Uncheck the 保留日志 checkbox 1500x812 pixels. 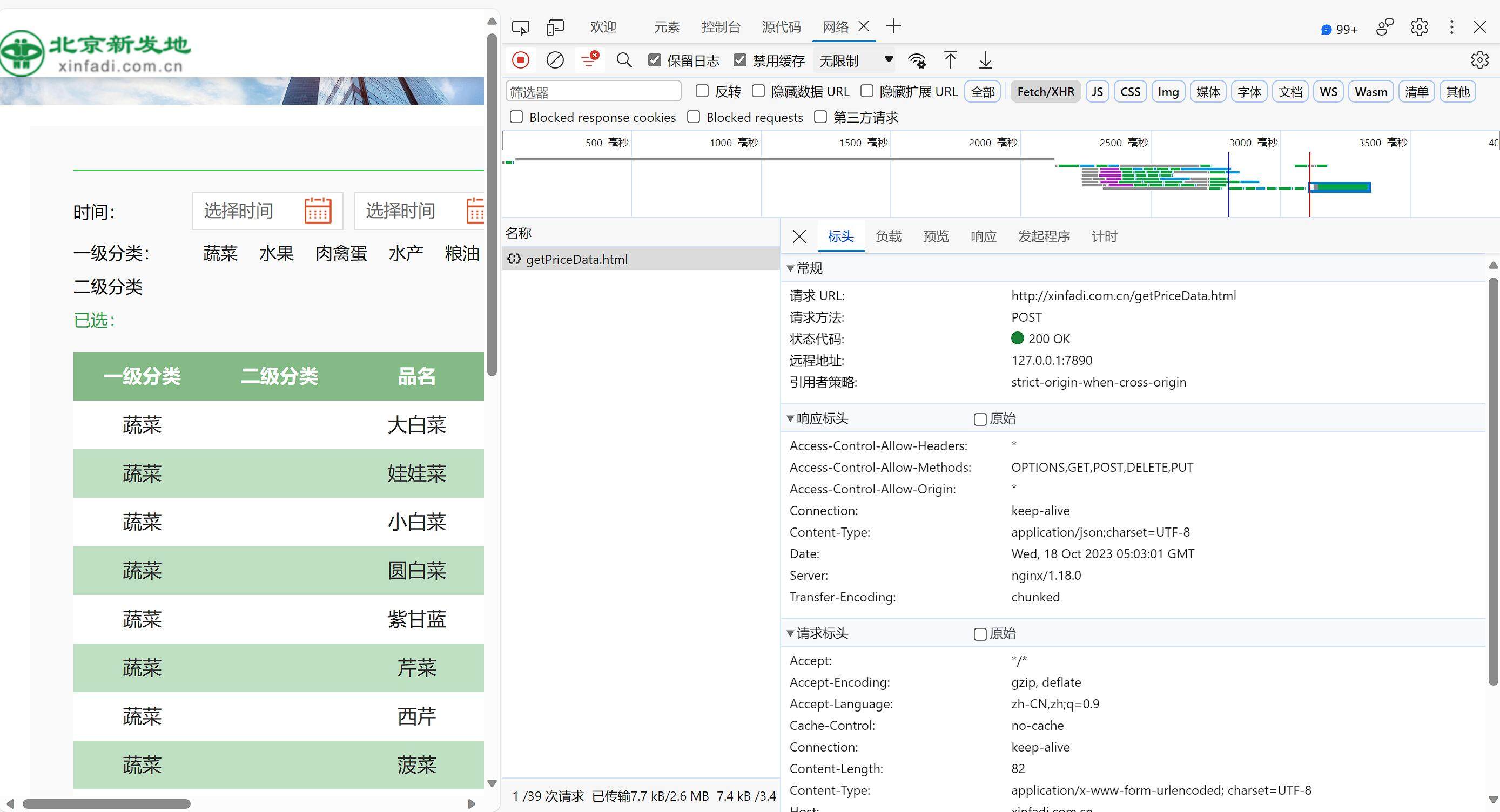pos(655,60)
